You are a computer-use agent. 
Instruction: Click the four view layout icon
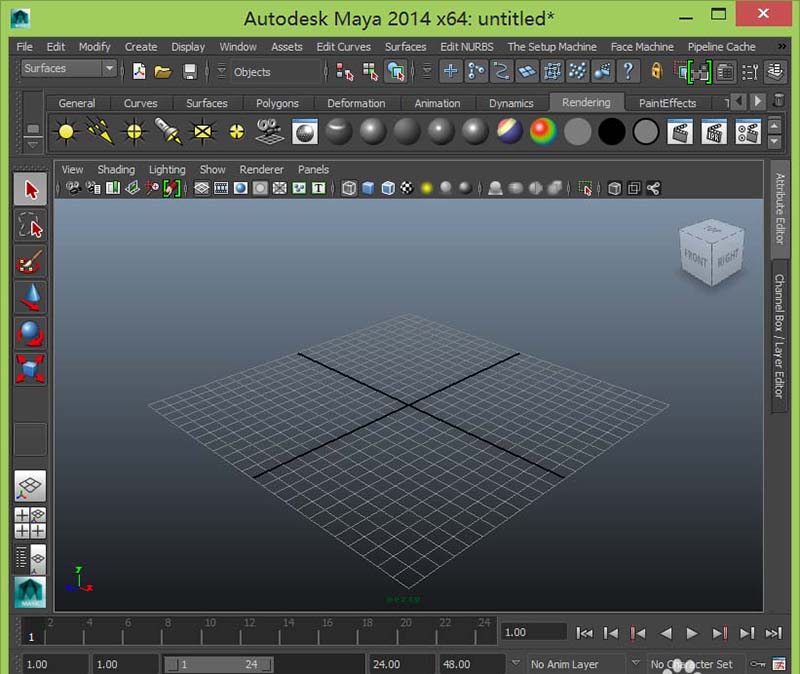tap(30, 523)
